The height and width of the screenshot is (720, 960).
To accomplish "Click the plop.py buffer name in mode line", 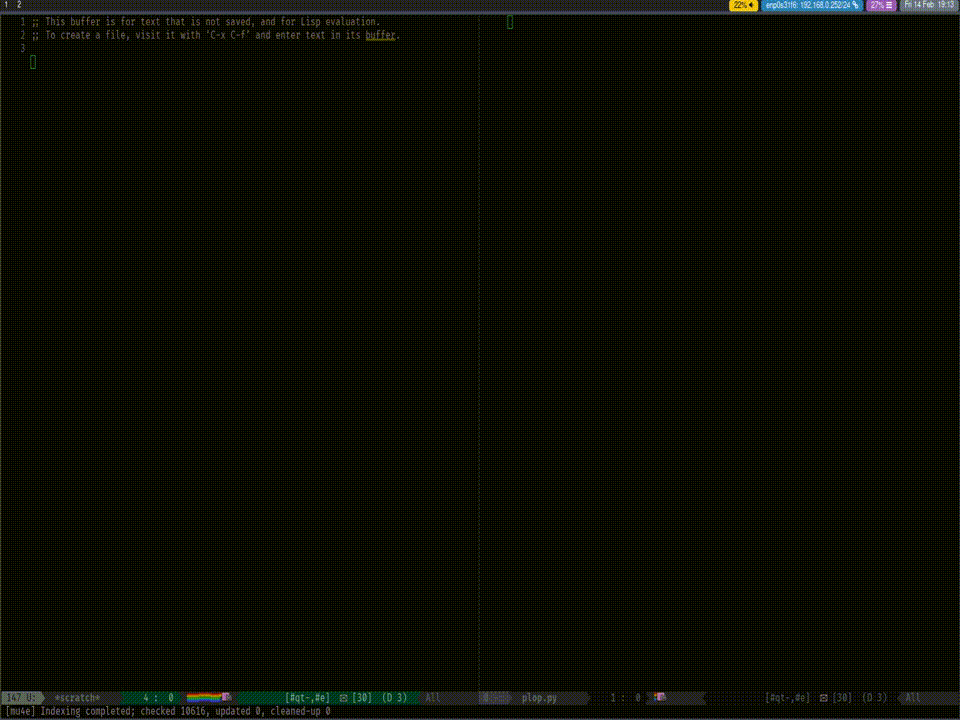I will [x=539, y=698].
